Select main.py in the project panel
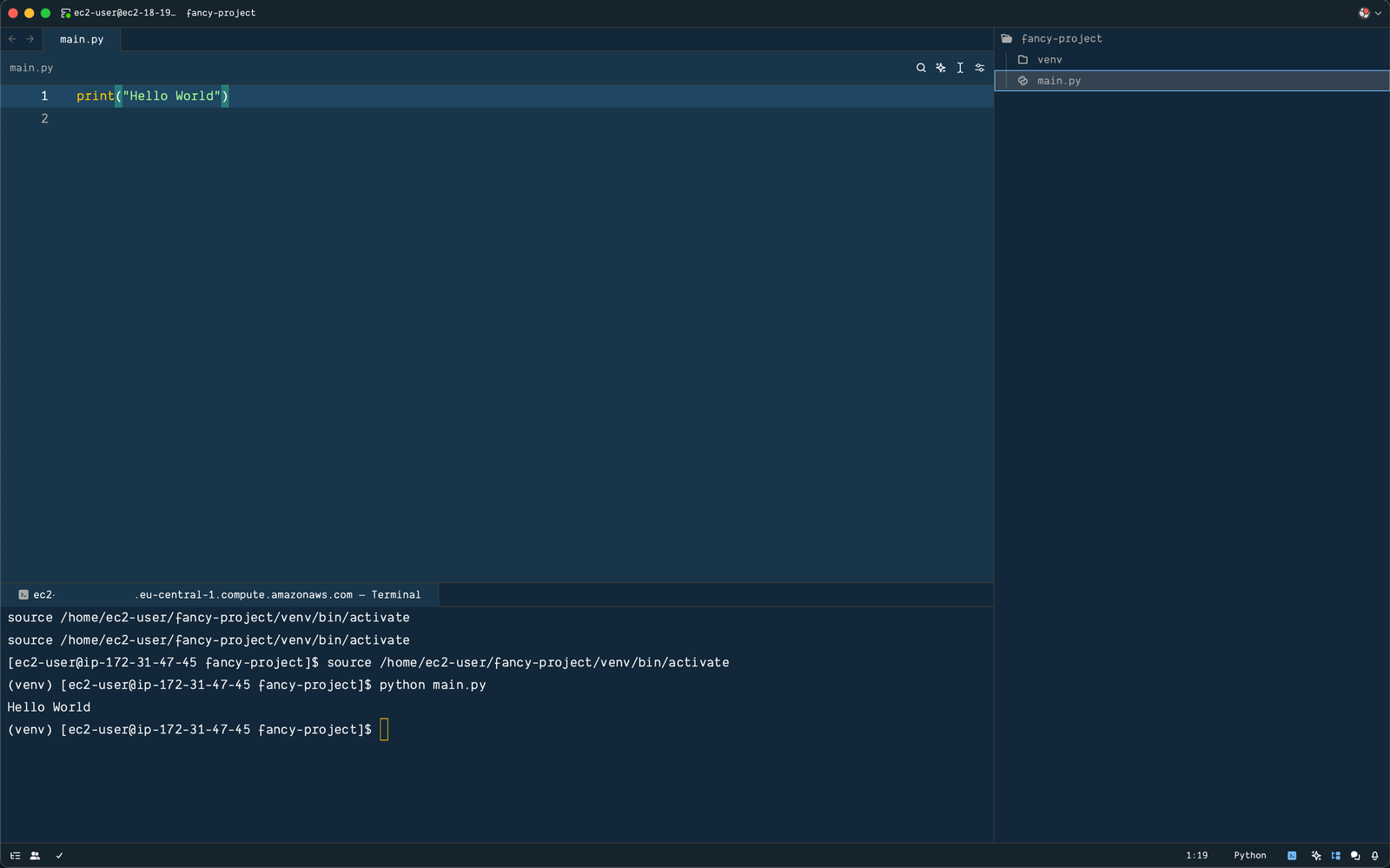Viewport: 1390px width, 868px height. click(x=1058, y=81)
